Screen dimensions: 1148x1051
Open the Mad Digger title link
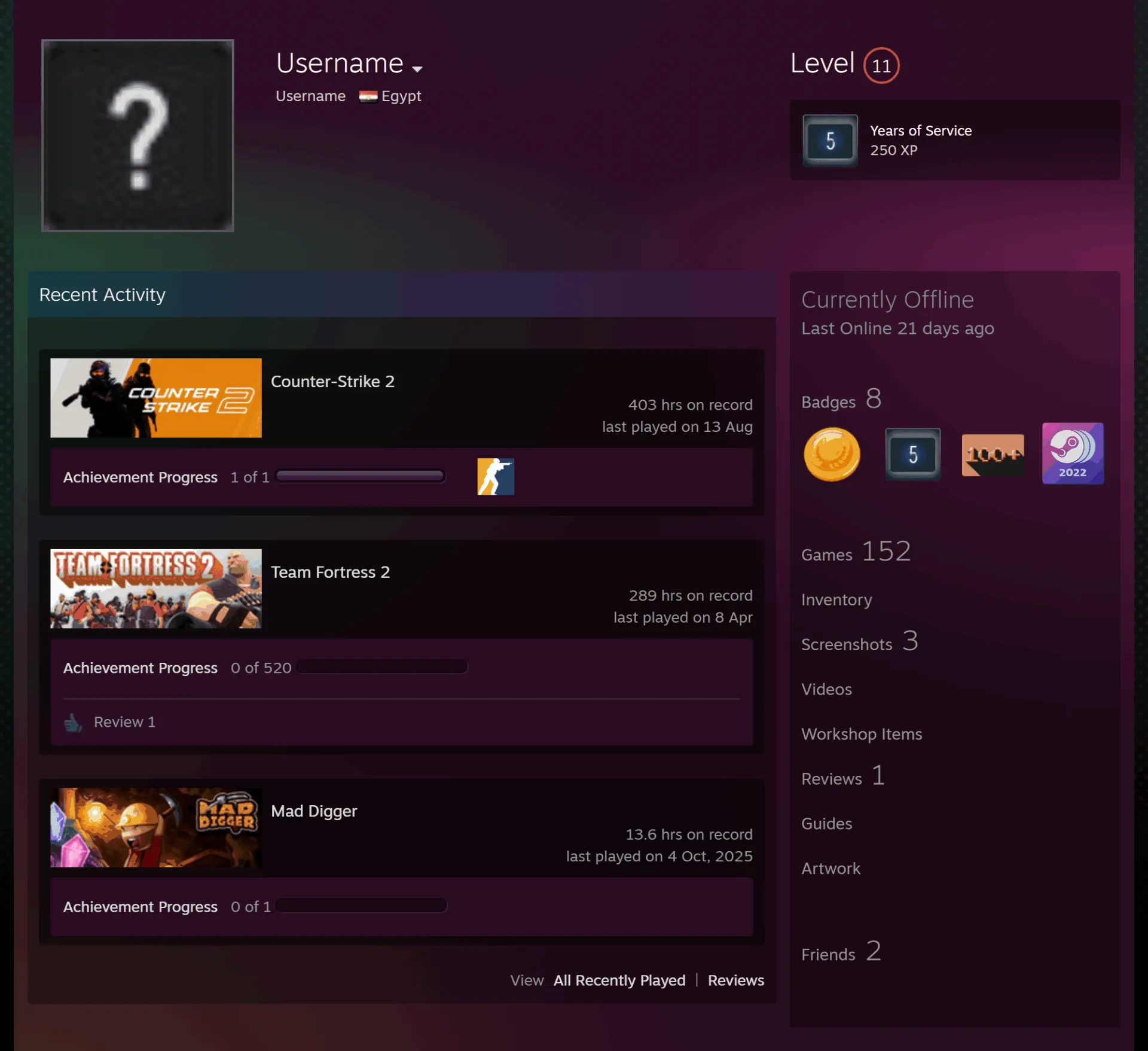(x=314, y=811)
